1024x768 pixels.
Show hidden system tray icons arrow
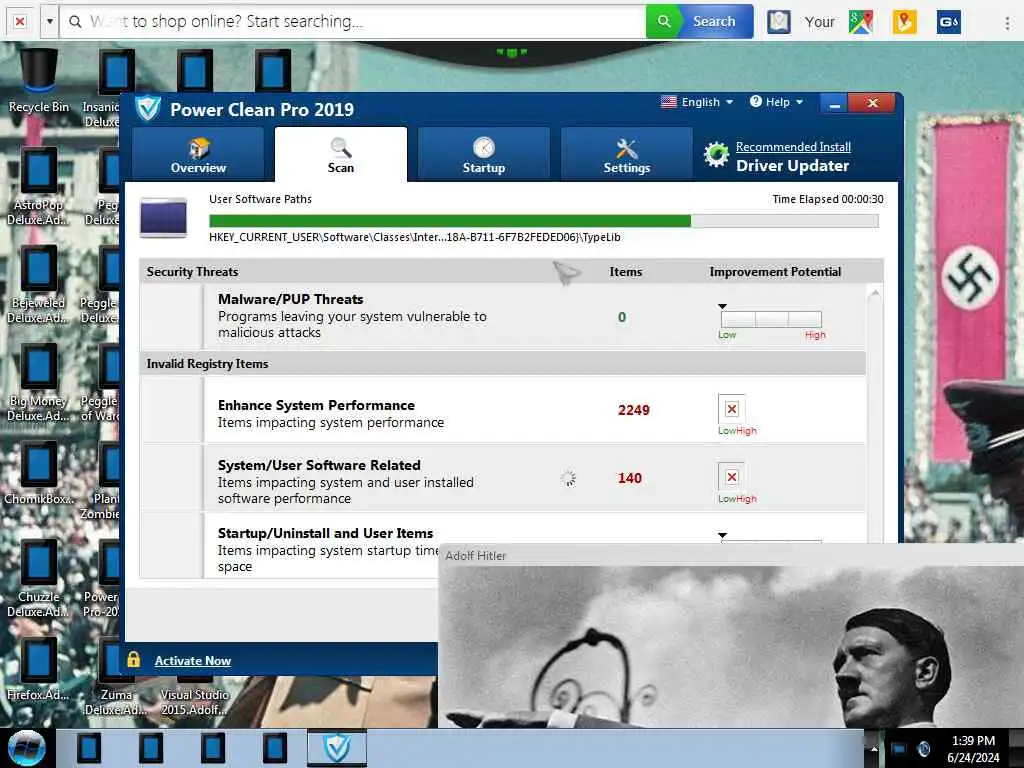click(874, 749)
